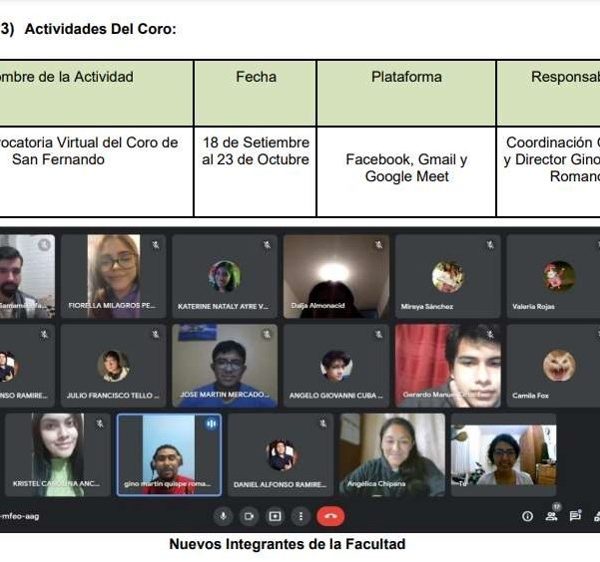Click speaking indicator on gino martin quispe tile
The width and height of the screenshot is (600, 562).
(x=211, y=424)
